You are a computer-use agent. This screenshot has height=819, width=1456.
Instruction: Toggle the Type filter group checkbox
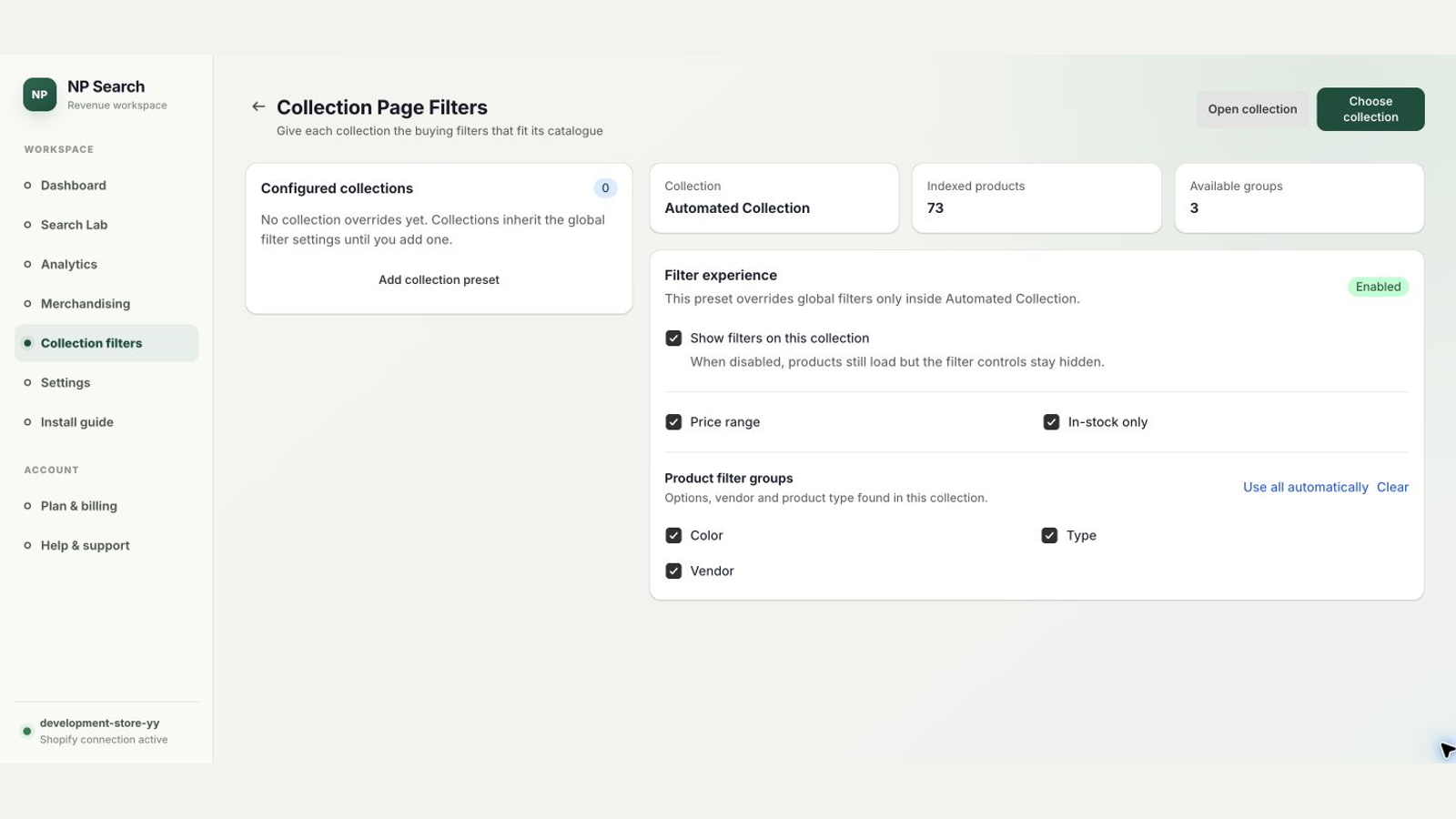click(1049, 535)
